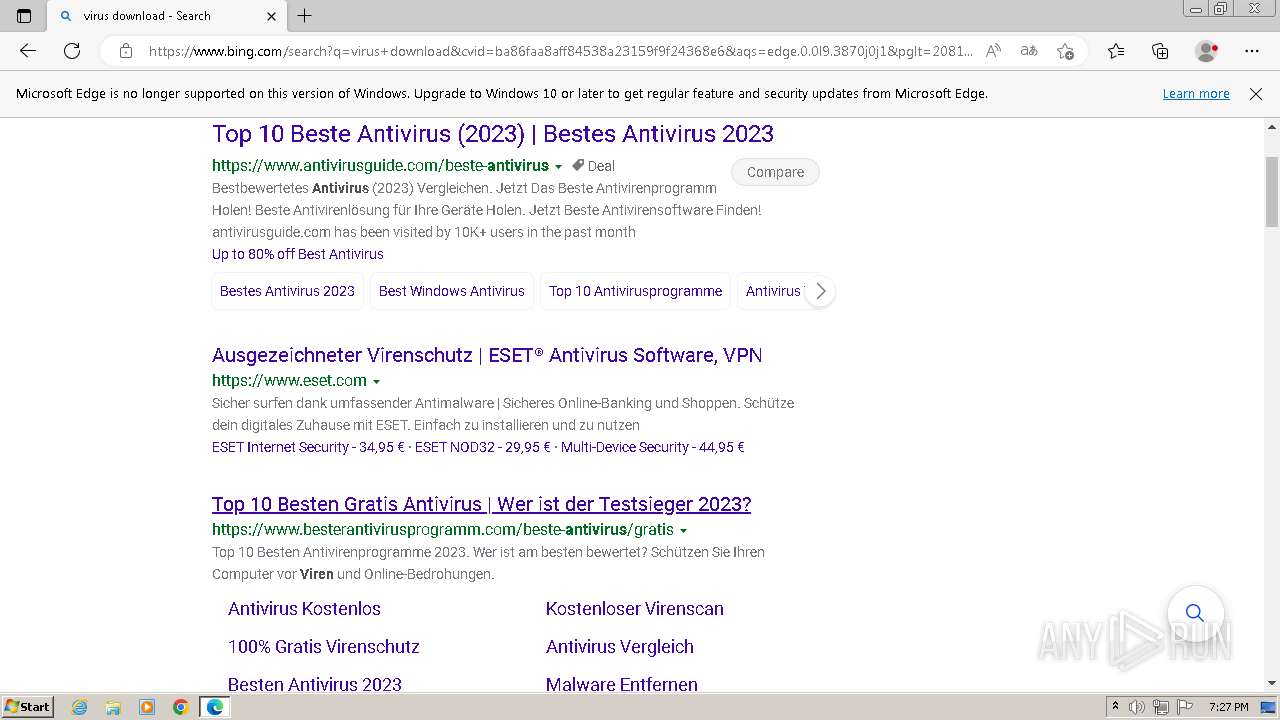Click the Deal tag label
This screenshot has height=720, width=1280.
[594, 166]
